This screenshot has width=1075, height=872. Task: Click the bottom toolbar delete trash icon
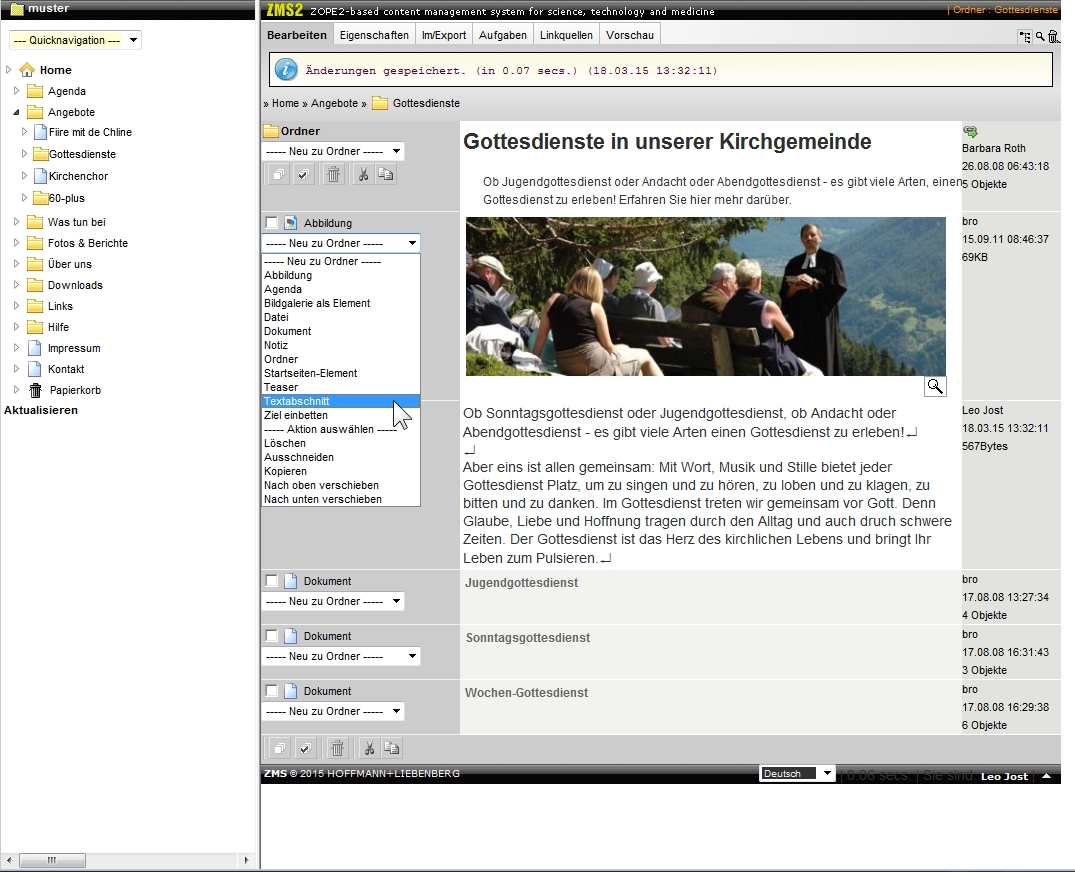337,748
